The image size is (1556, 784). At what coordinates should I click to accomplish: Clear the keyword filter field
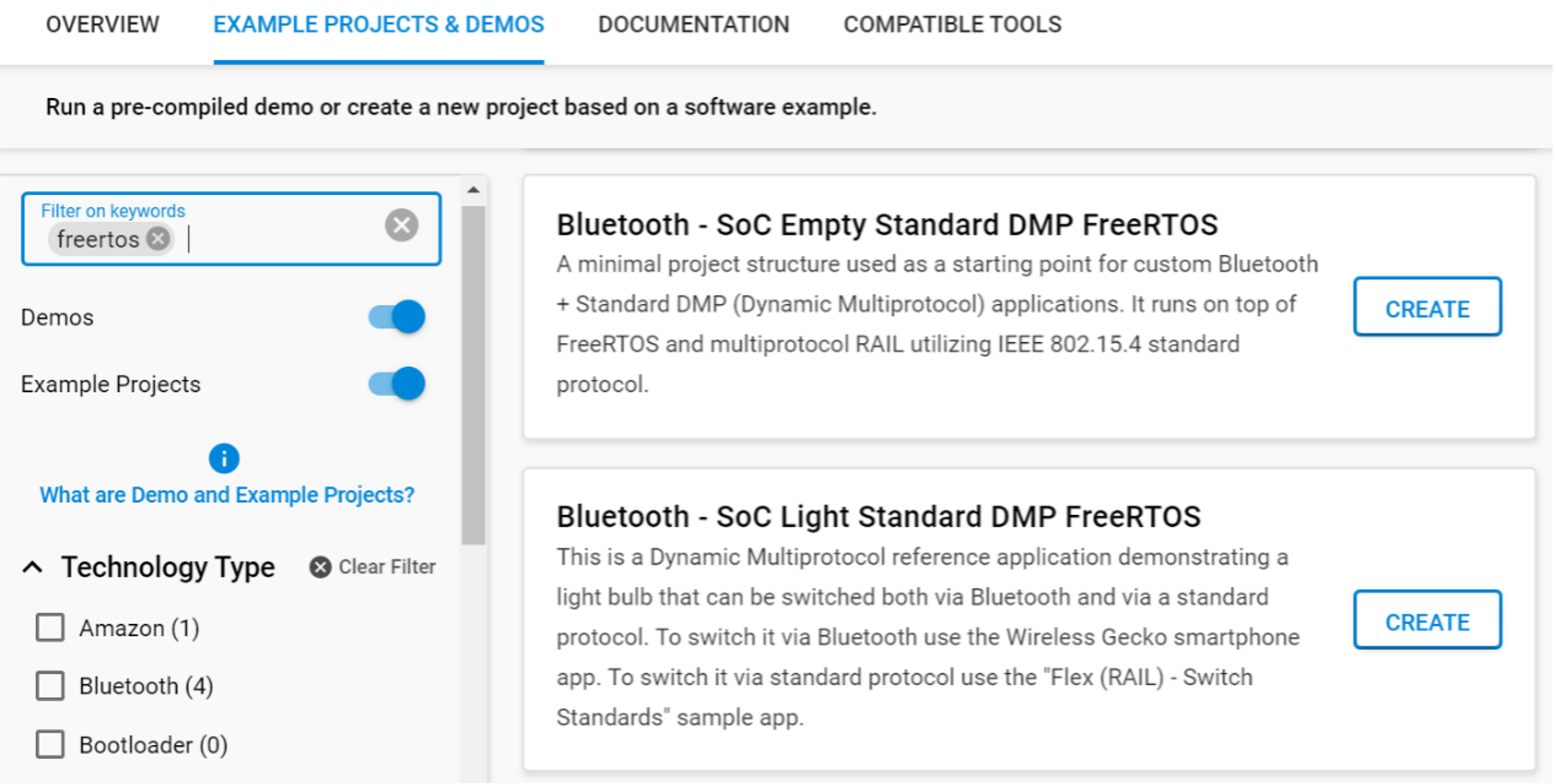coord(402,226)
